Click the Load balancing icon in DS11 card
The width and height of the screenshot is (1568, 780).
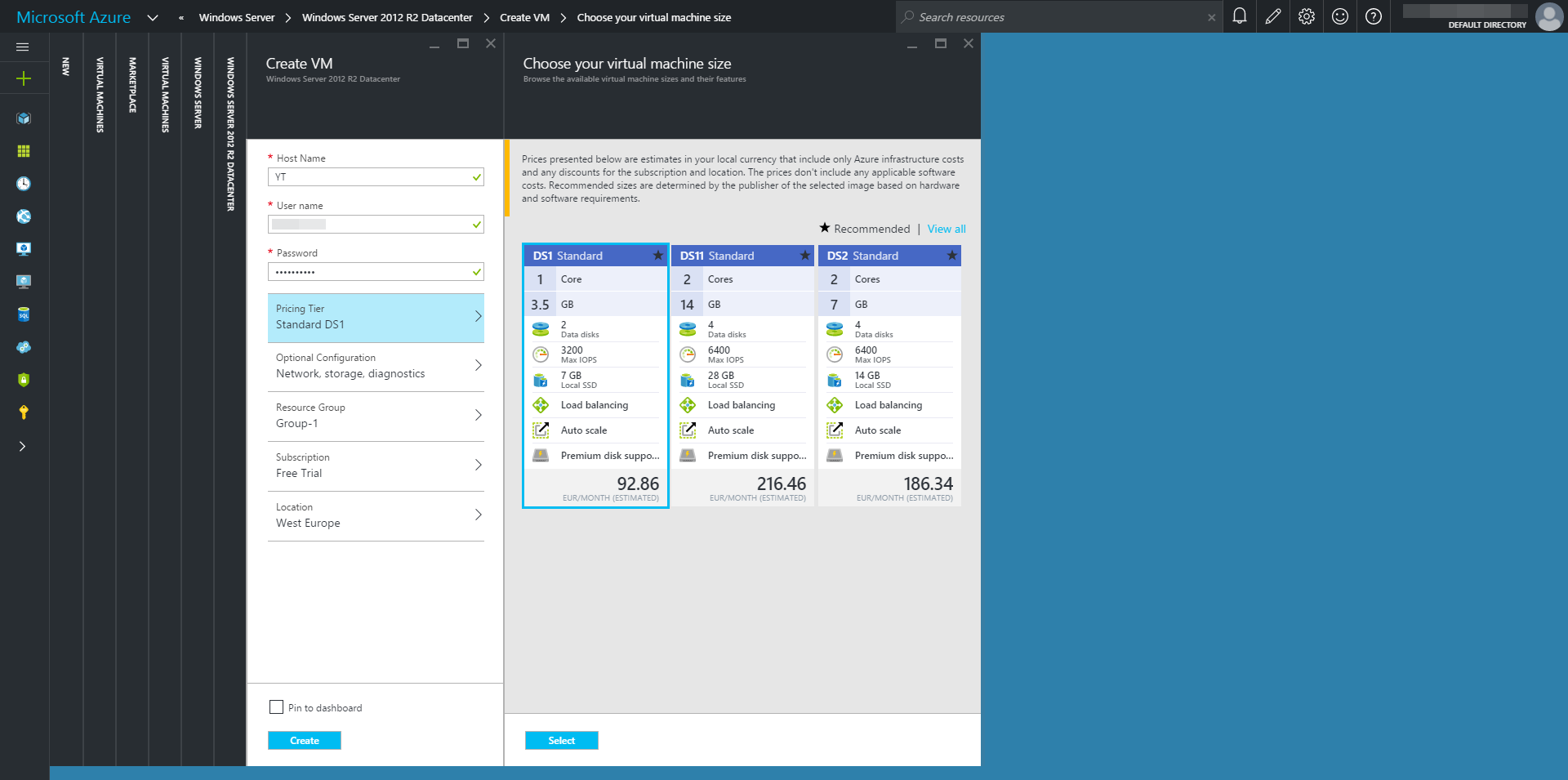[688, 405]
